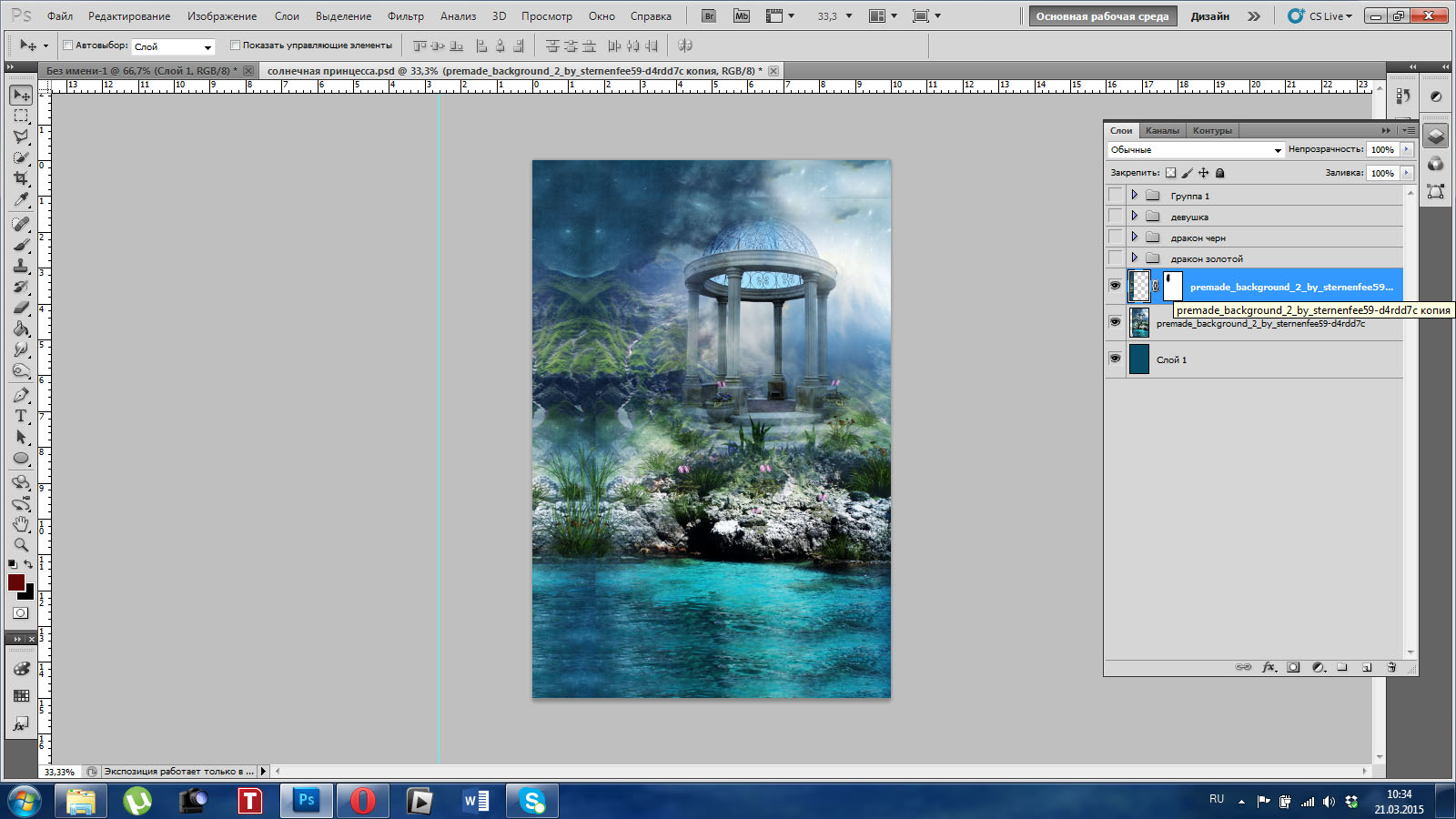Open the Файл menu
This screenshot has height=819, width=1456.
60,16
